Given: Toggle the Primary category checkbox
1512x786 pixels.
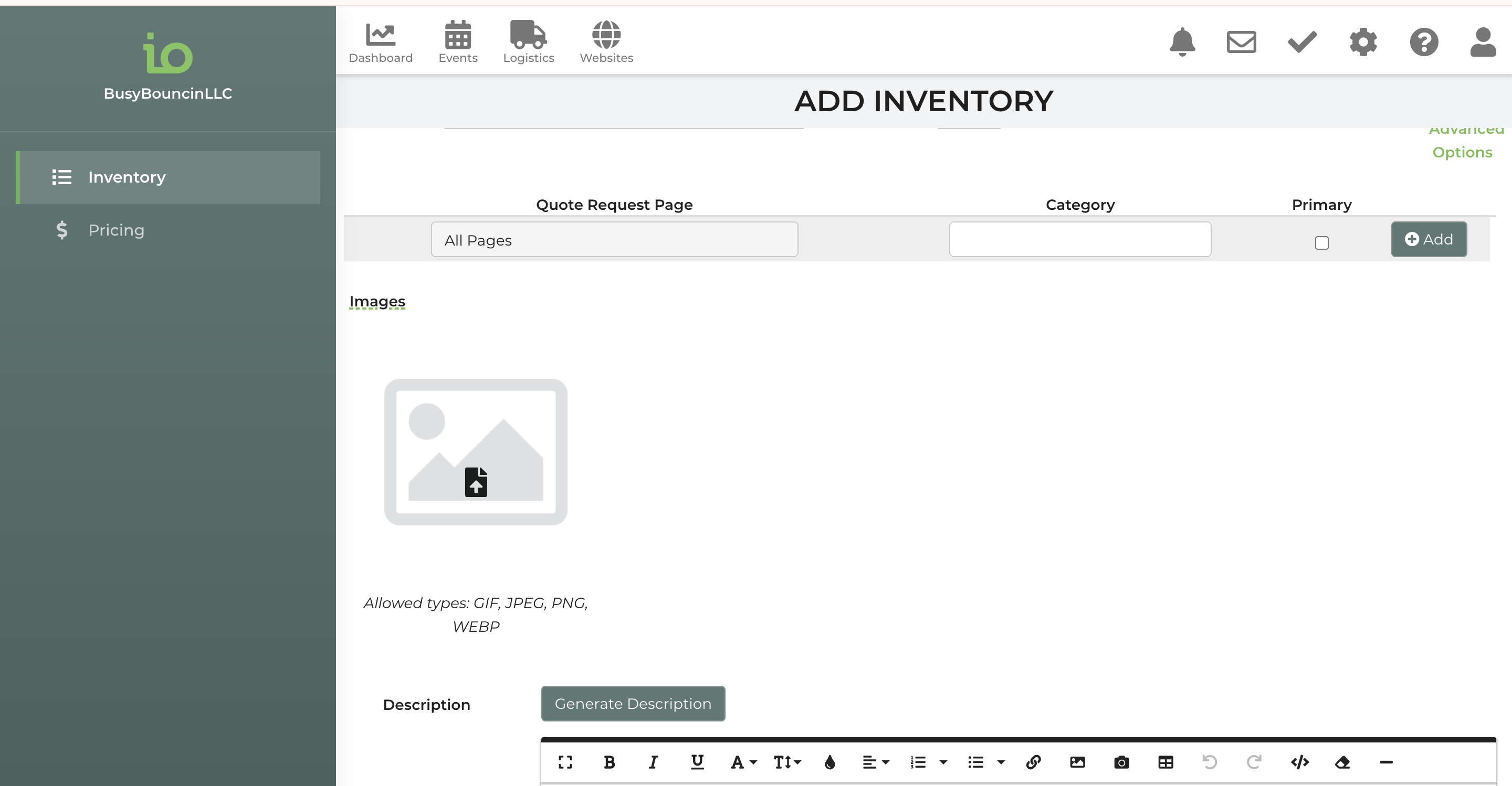Looking at the screenshot, I should coord(1321,242).
